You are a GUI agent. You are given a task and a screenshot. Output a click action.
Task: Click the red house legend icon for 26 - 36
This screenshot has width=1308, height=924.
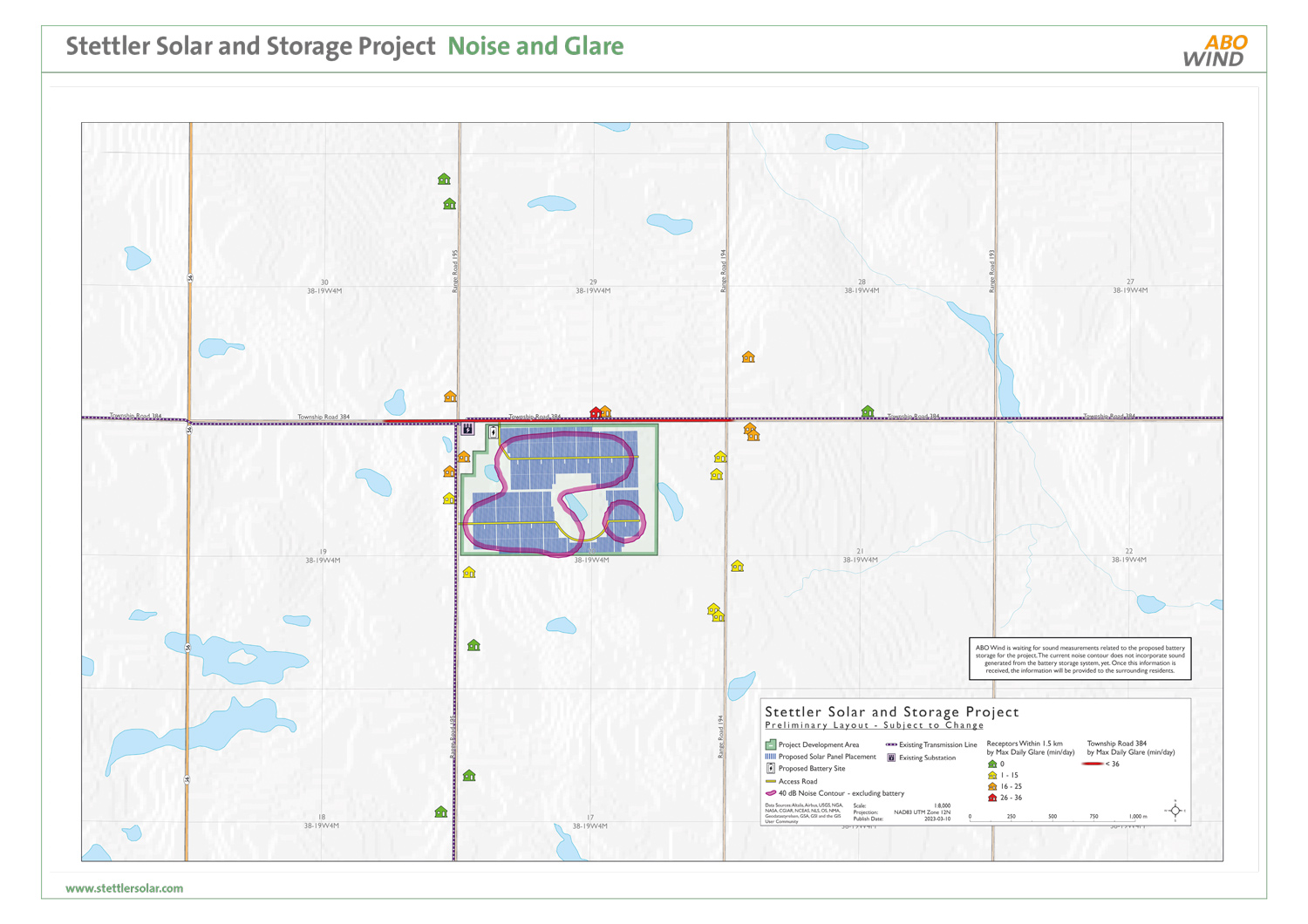click(992, 798)
